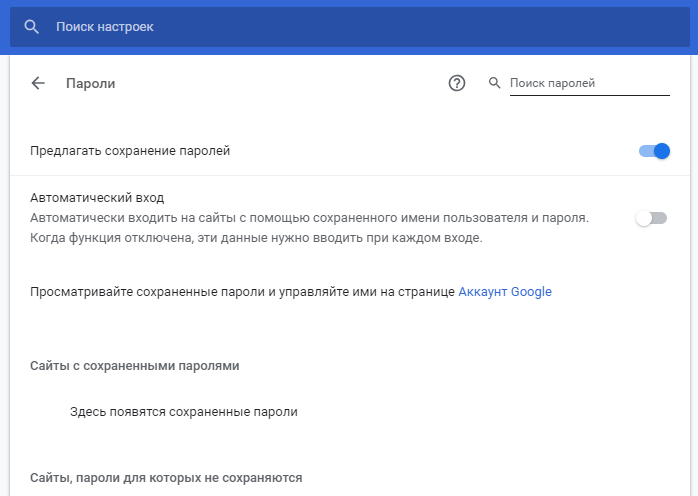
Task: Click the magnifier icon in settings search bar
Action: pos(31,27)
